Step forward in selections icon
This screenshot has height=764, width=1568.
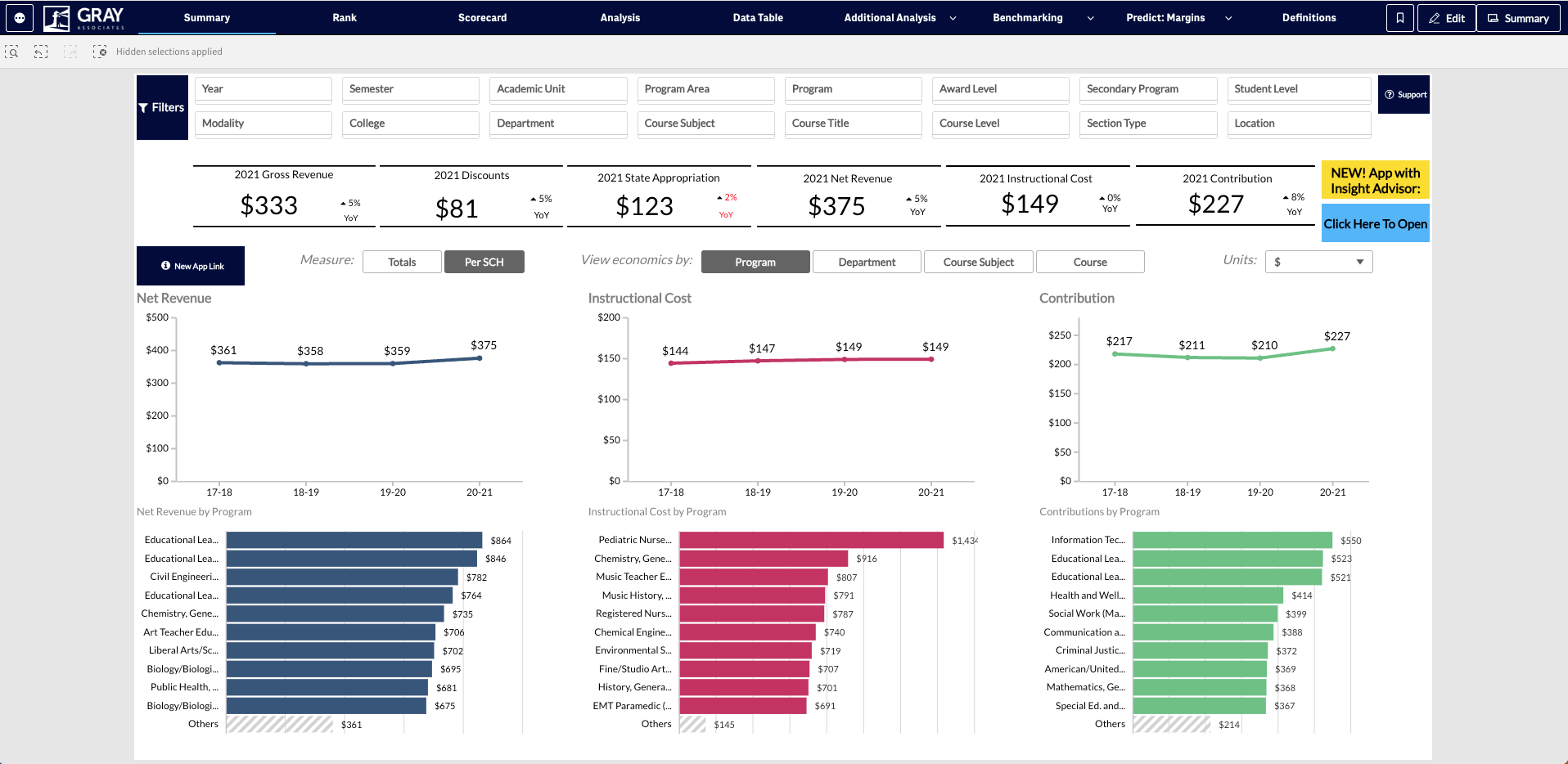coord(70,52)
